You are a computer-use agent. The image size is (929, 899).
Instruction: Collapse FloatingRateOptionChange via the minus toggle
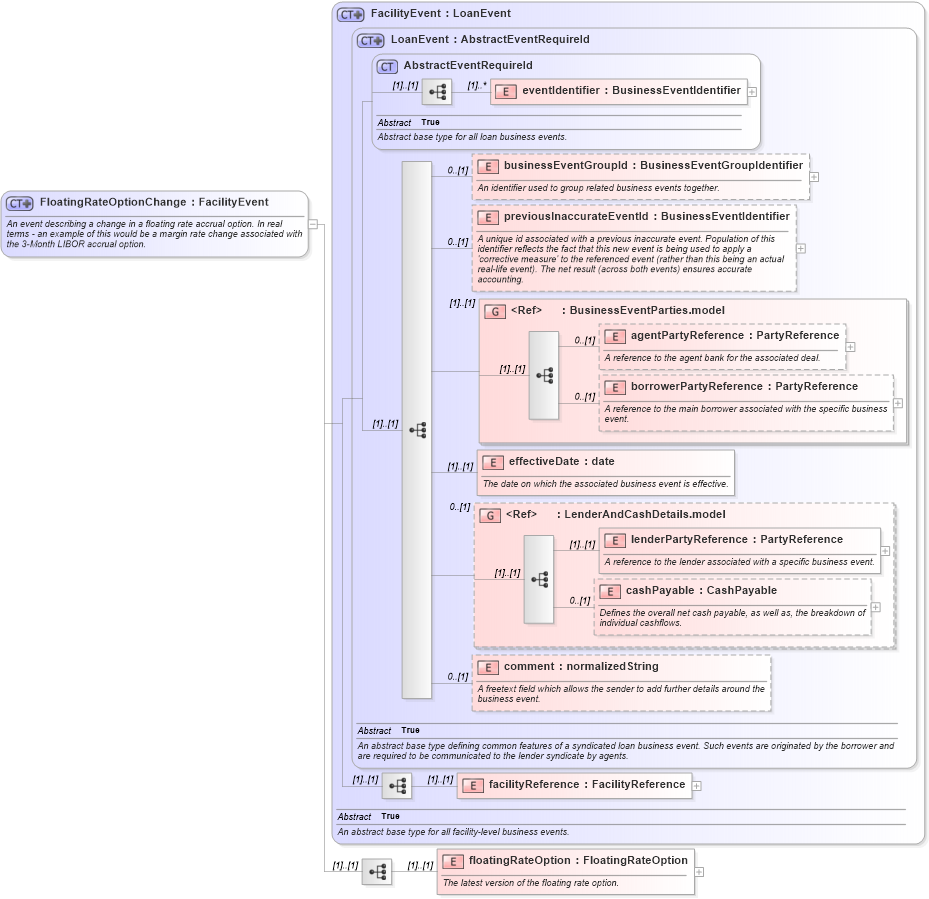(314, 225)
